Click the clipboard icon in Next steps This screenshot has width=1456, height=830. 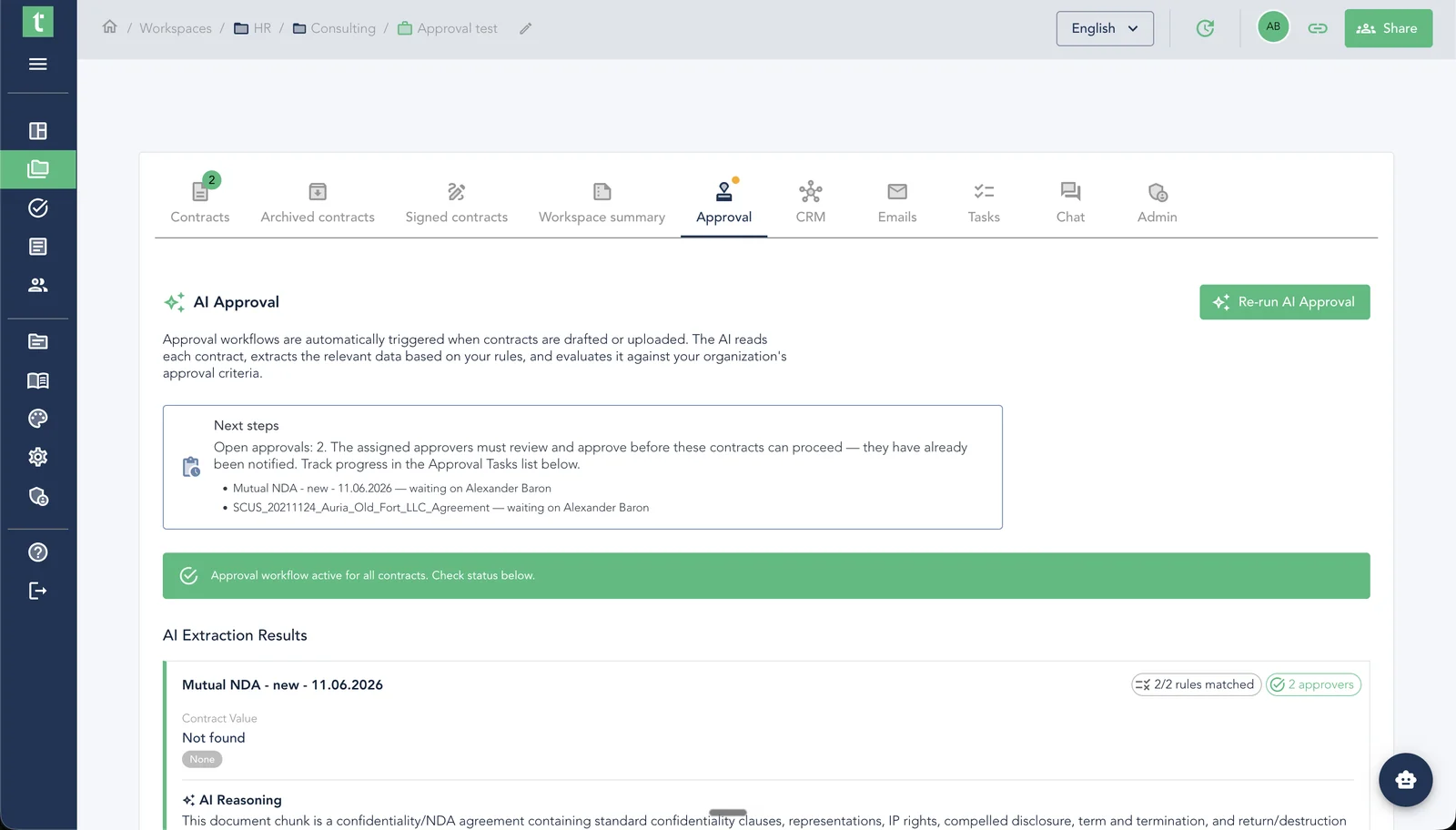[x=191, y=467]
